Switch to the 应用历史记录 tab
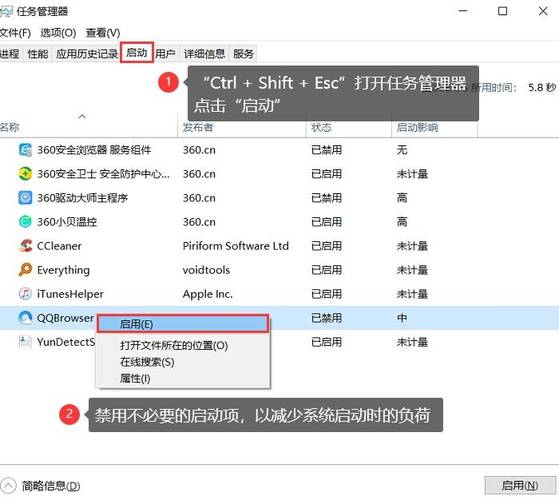 click(87, 54)
